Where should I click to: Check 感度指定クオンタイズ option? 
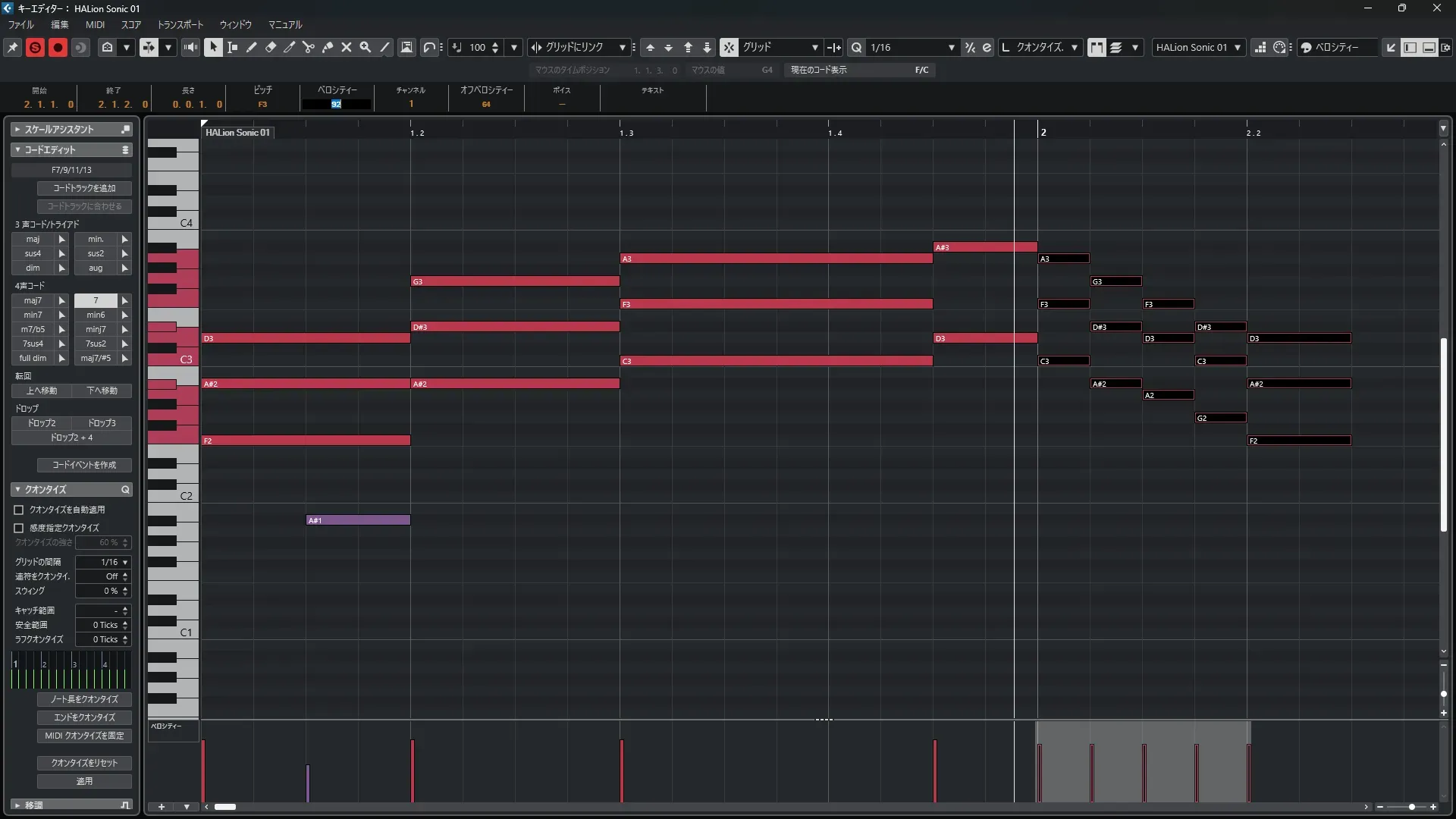click(19, 528)
